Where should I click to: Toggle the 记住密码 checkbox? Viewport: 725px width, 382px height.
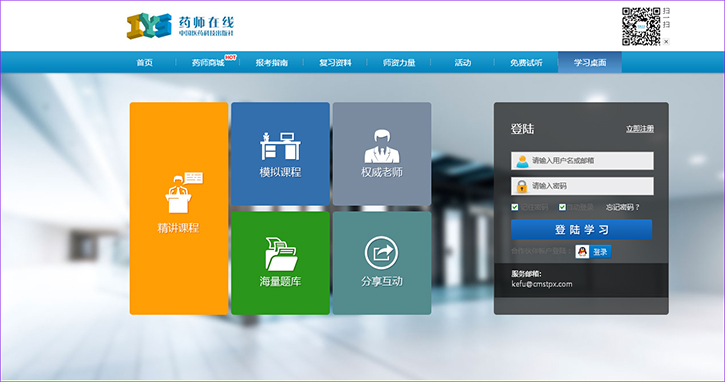click(x=515, y=207)
